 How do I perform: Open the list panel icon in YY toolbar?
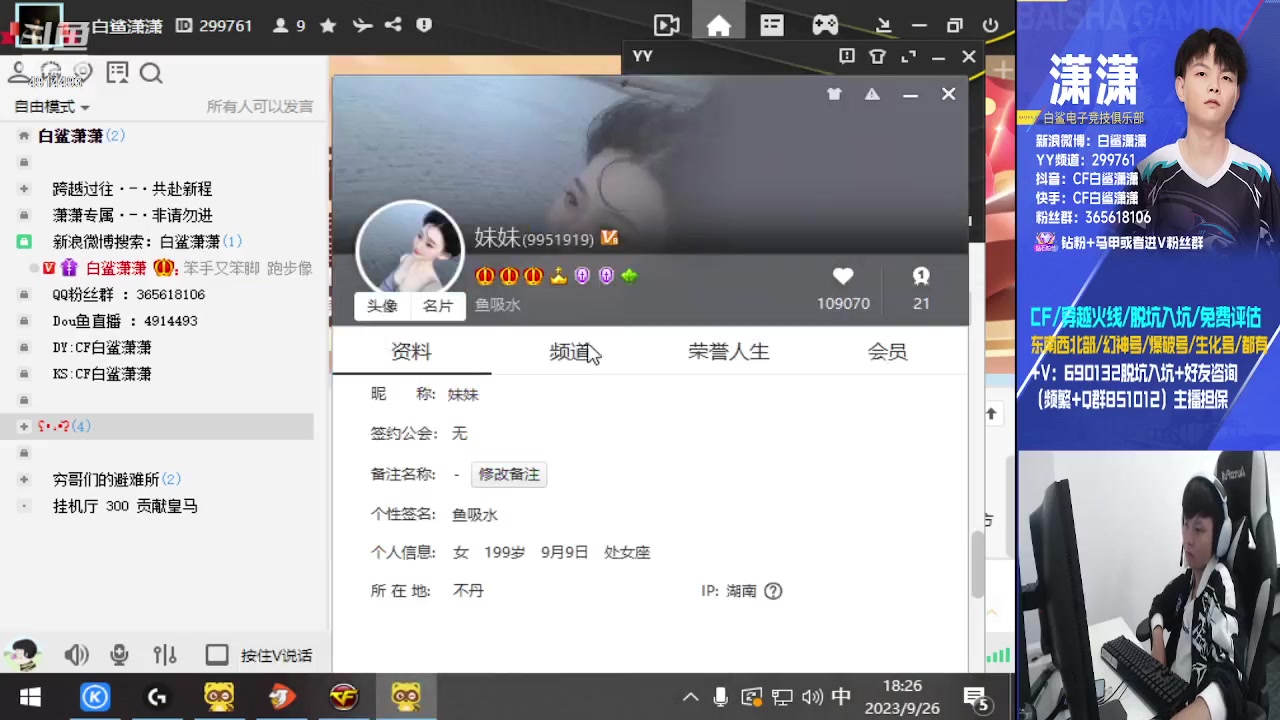[771, 26]
